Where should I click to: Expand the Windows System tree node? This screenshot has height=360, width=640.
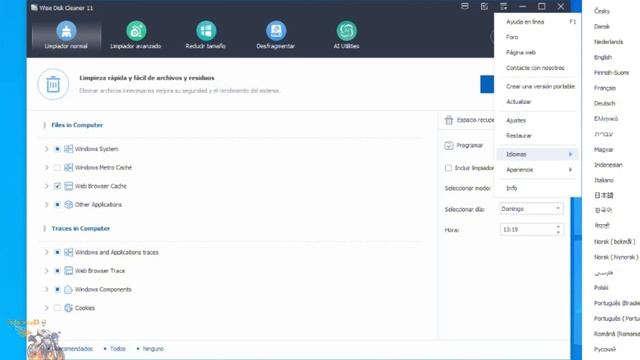click(x=46, y=149)
